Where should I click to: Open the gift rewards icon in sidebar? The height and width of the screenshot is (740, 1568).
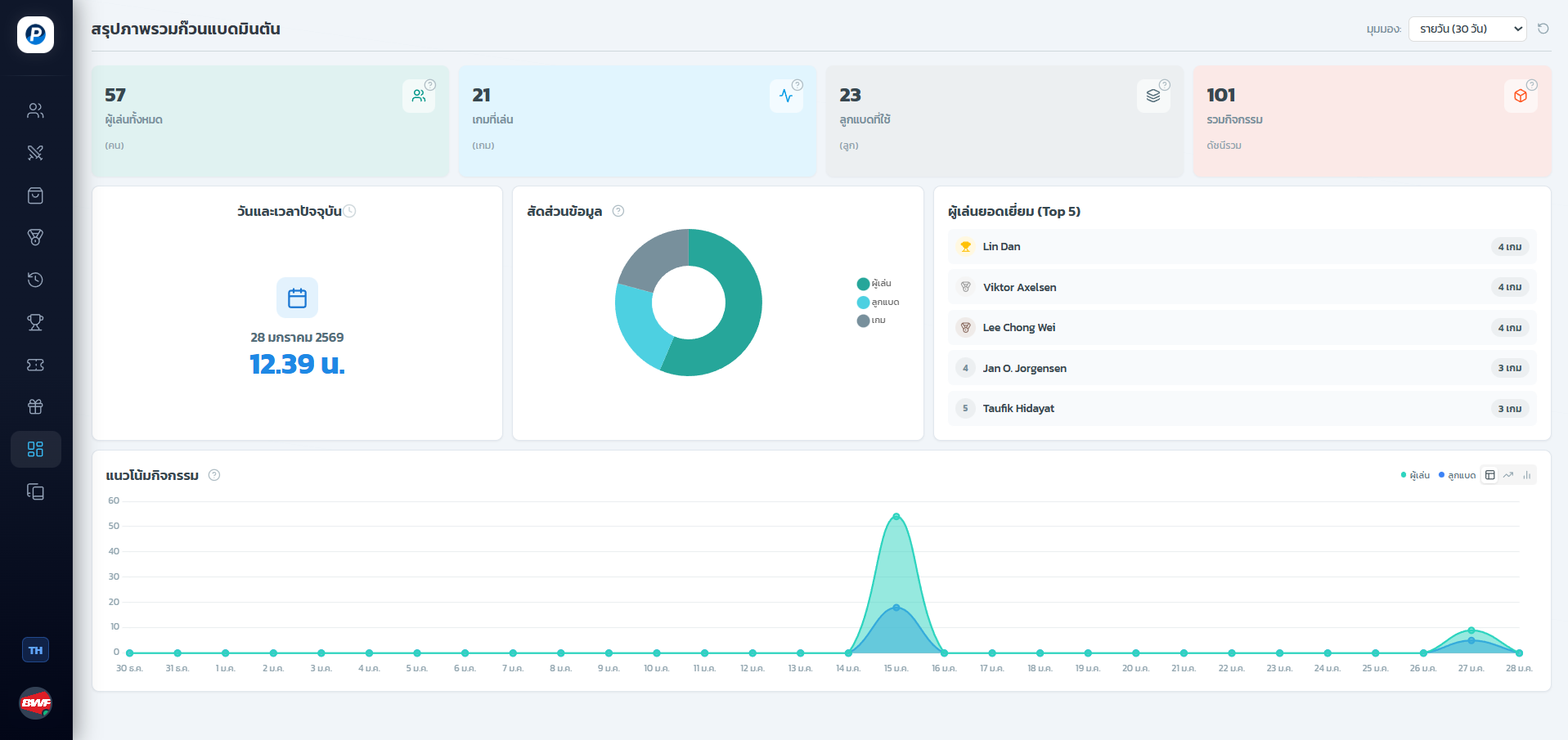35,406
